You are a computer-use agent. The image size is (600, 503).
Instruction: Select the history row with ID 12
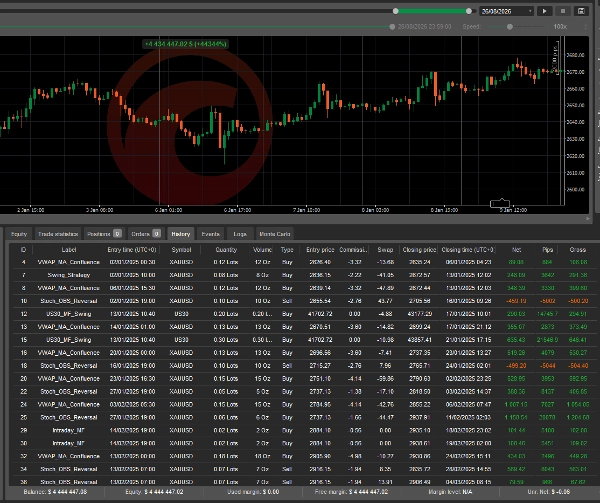[305, 314]
